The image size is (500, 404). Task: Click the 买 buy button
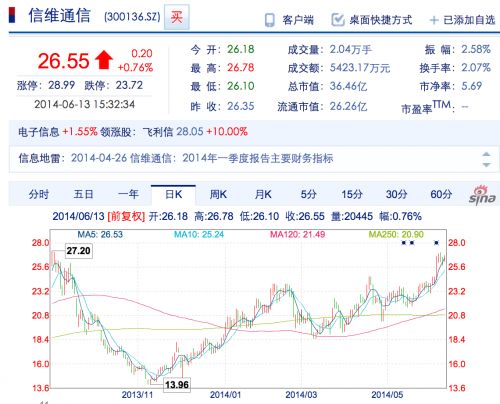pyautogui.click(x=177, y=17)
